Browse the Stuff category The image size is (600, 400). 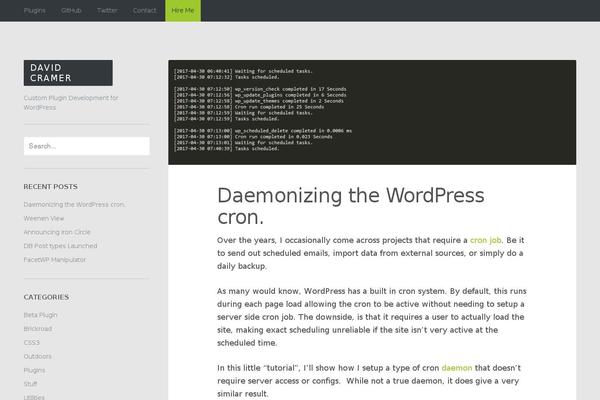point(31,384)
